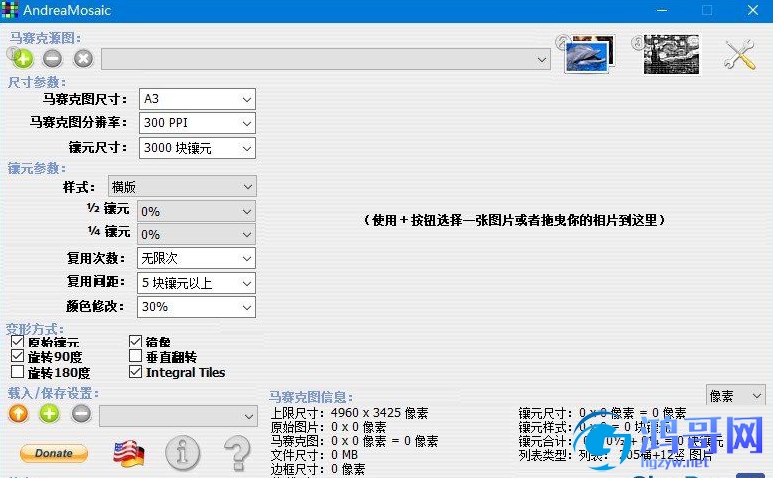The image size is (773, 478).
Task: Open the ¼ 镶元 percentage dropdown
Action: [196, 234]
